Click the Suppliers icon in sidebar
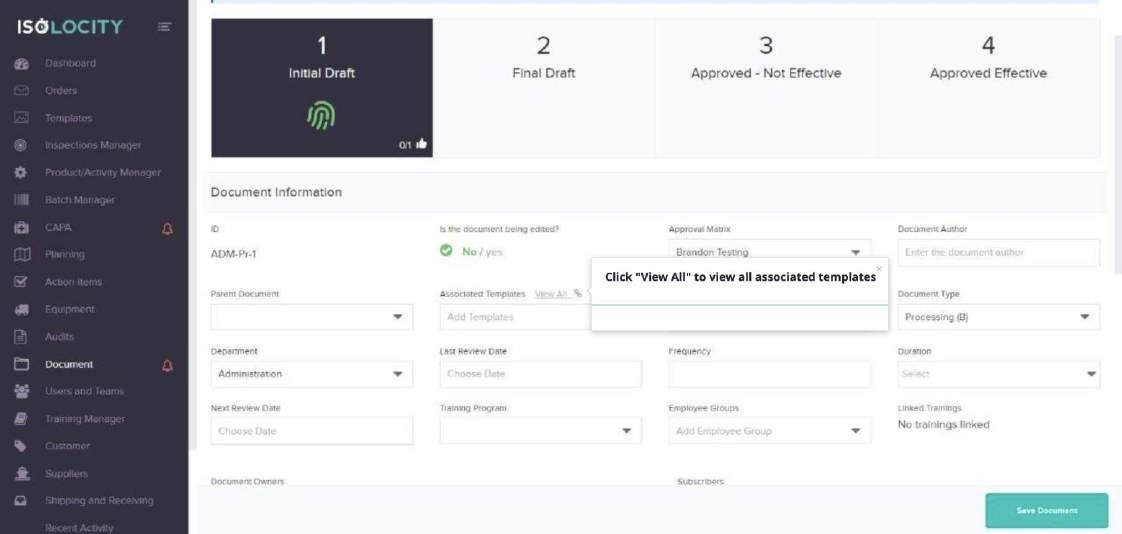Image resolution: width=1122 pixels, height=534 pixels. point(21,473)
